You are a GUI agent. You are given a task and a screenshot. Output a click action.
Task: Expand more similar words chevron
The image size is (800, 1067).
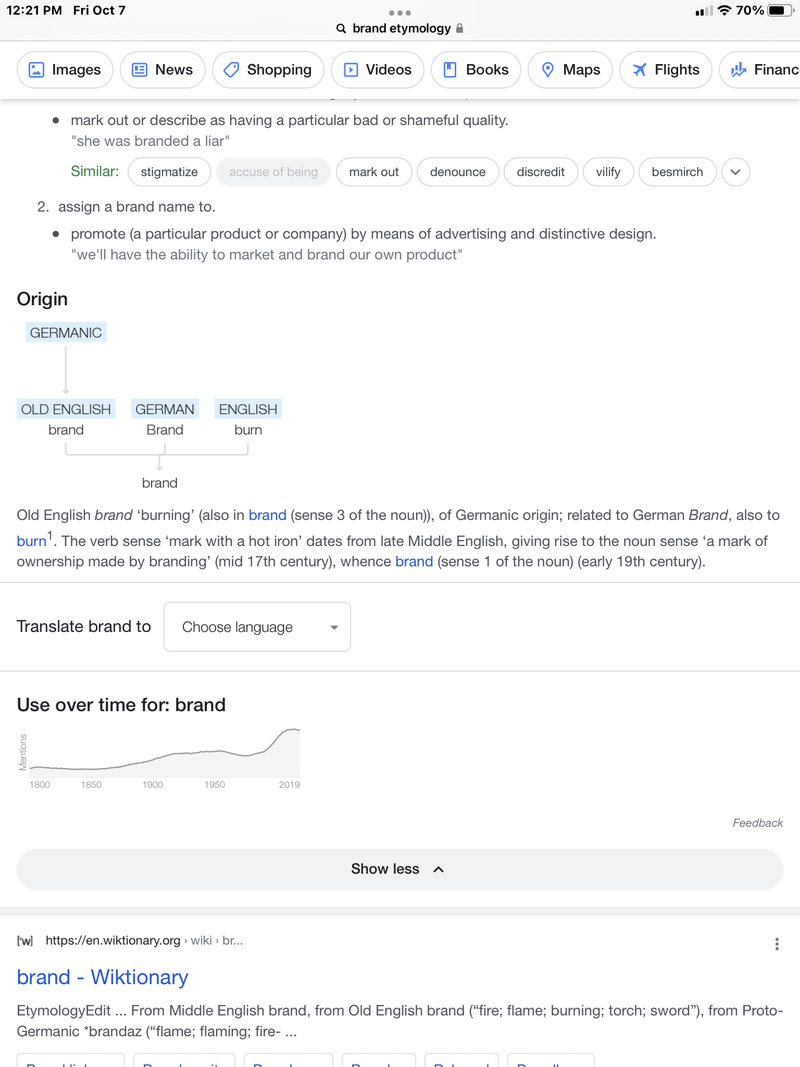[735, 172]
